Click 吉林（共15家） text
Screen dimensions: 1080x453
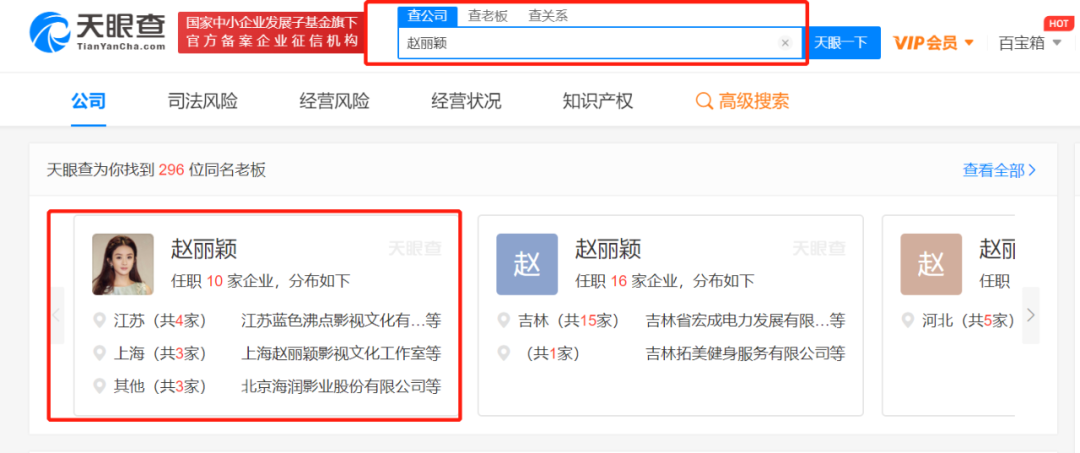click(568, 321)
